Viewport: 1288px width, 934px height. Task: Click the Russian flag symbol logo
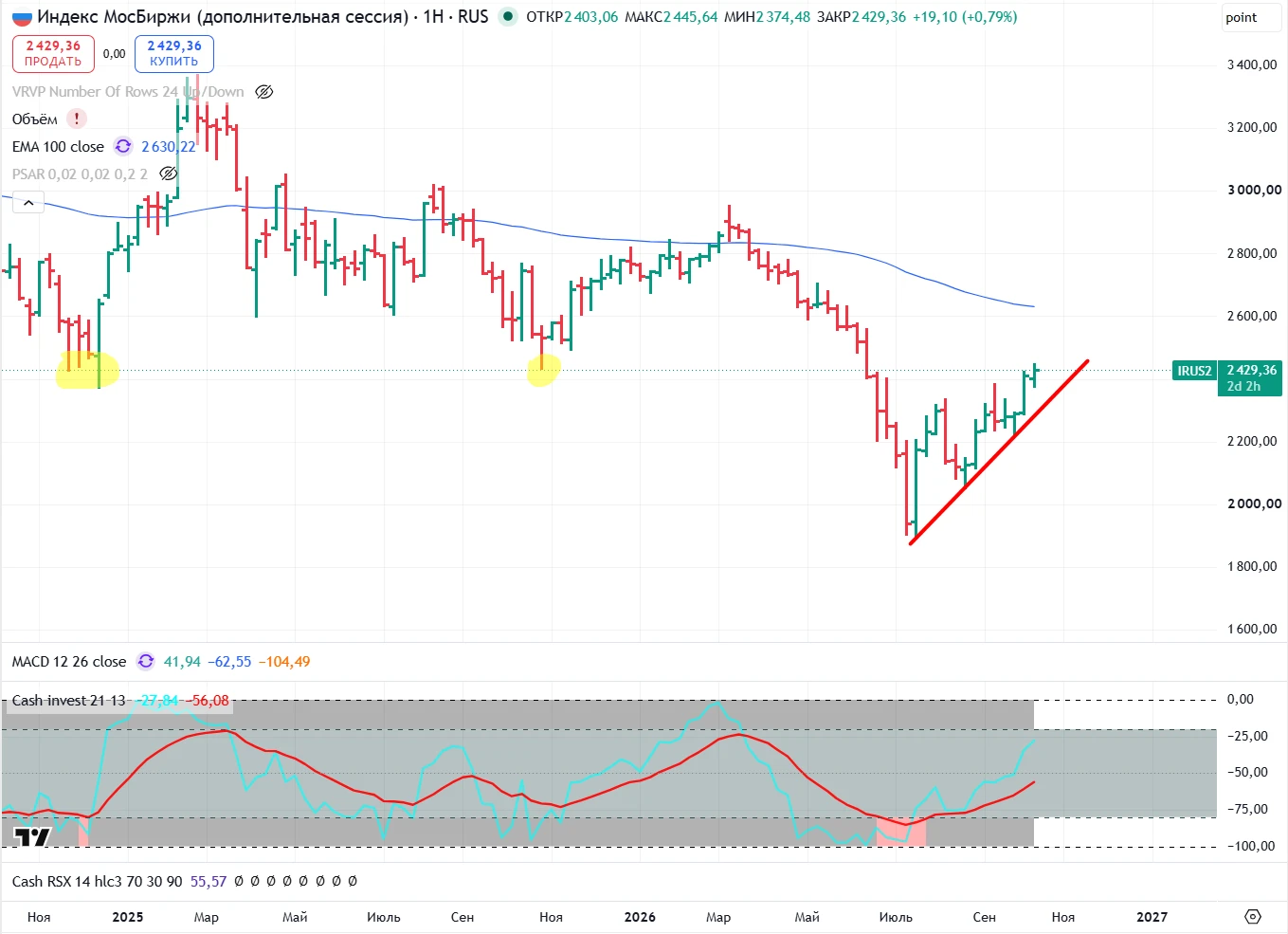click(22, 18)
